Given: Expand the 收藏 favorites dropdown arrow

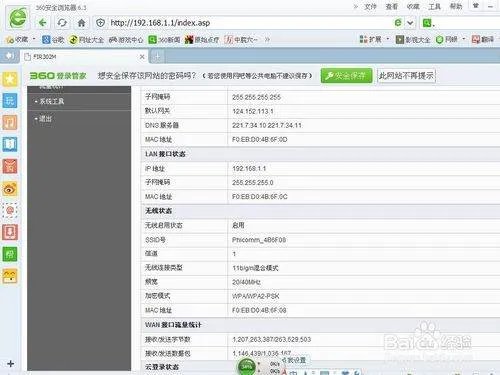Looking at the screenshot, I should click(x=34, y=39).
